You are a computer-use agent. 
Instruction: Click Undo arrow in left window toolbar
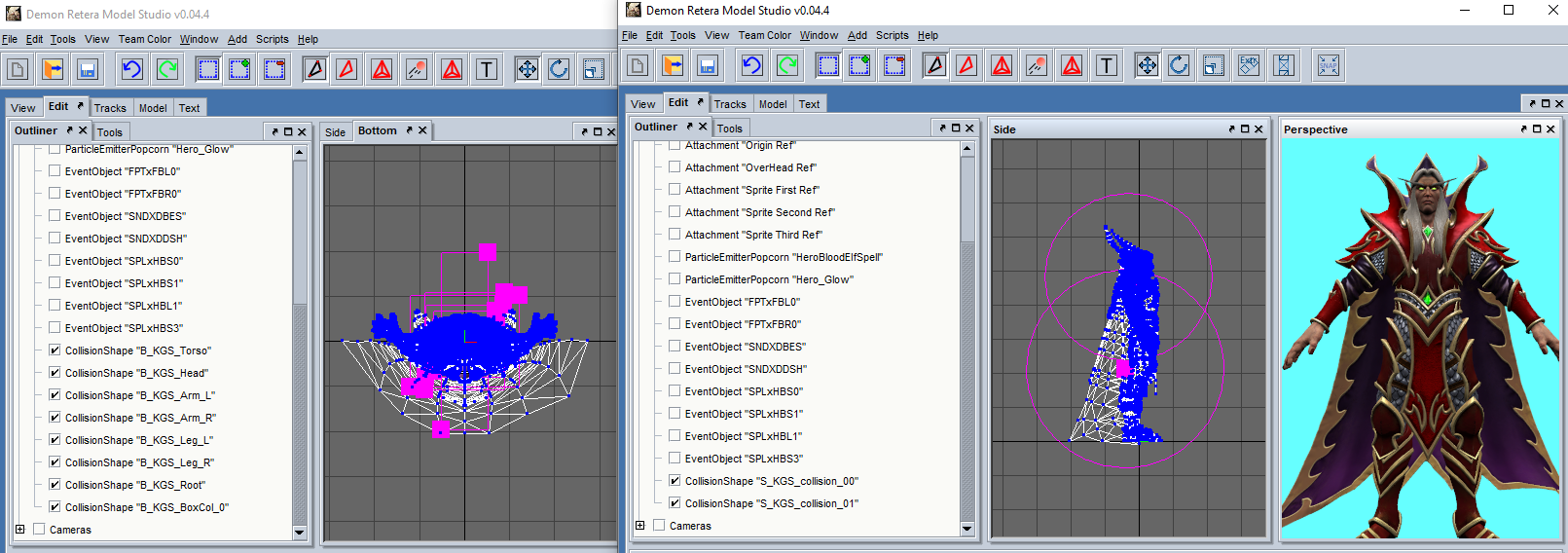[132, 69]
